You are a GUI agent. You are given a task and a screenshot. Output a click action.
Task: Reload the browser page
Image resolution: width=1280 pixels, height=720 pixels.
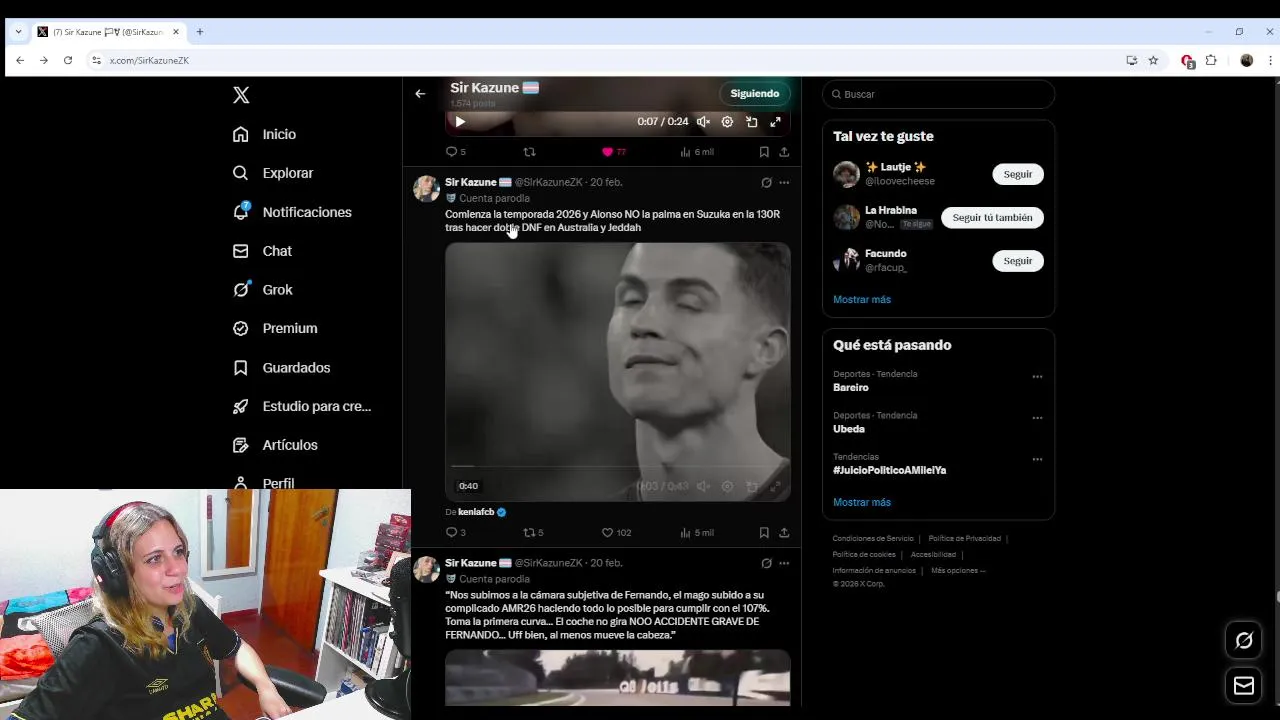pyautogui.click(x=68, y=61)
